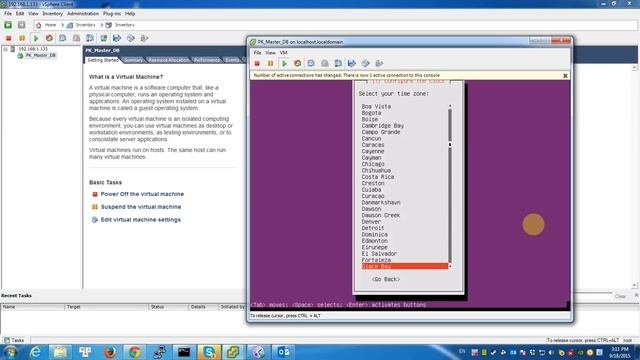The width and height of the screenshot is (640, 360).
Task: Click Edit virtual machine settings link
Action: 140,220
